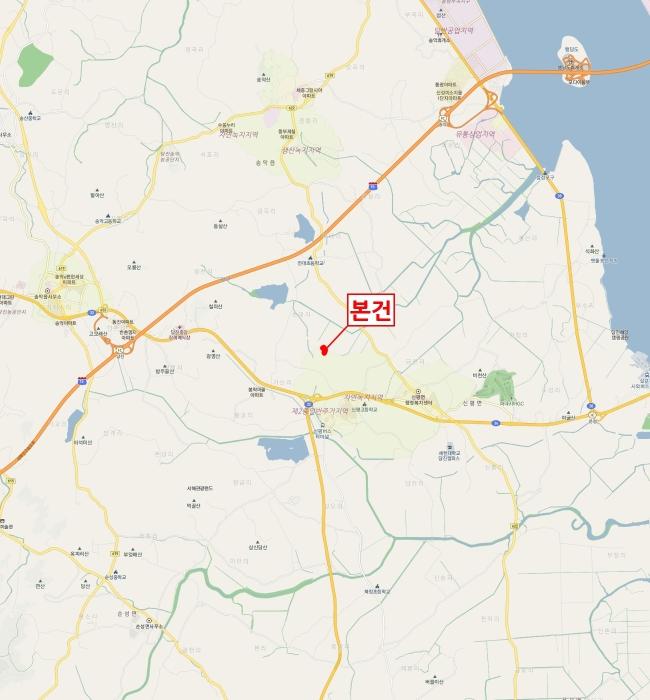Click the university icon above 세한대학교 label

click(450, 446)
